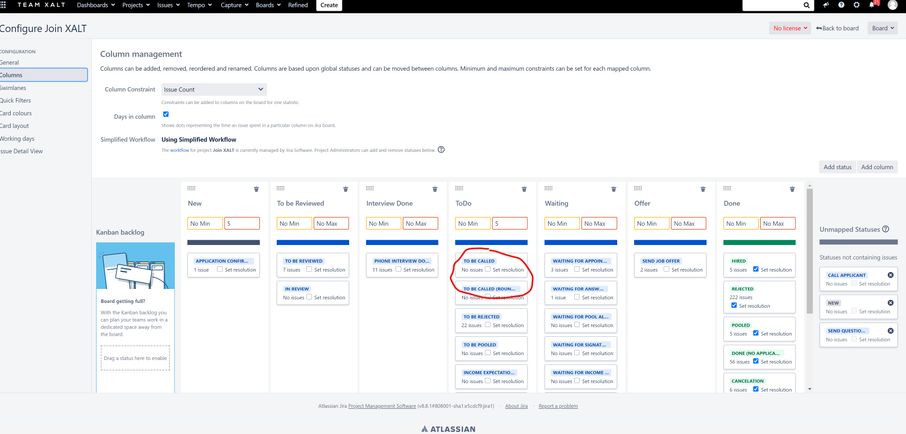Image resolution: width=906 pixels, height=434 pixels.
Task: Remove the NEW unmapped status
Action: point(890,303)
